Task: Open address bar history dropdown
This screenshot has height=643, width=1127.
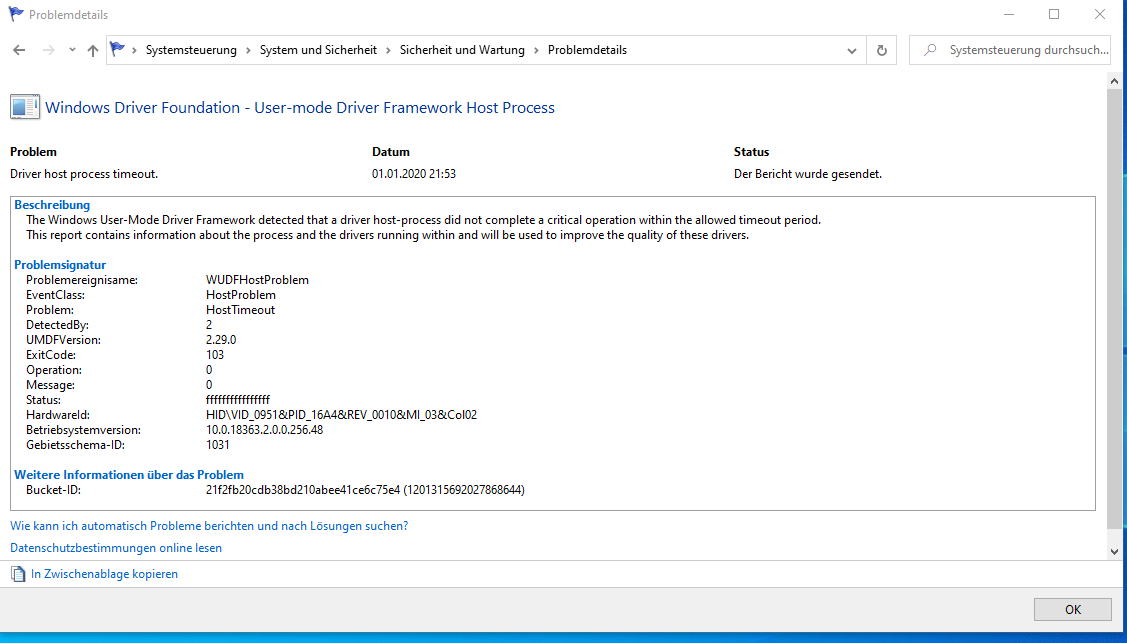Action: pos(852,50)
